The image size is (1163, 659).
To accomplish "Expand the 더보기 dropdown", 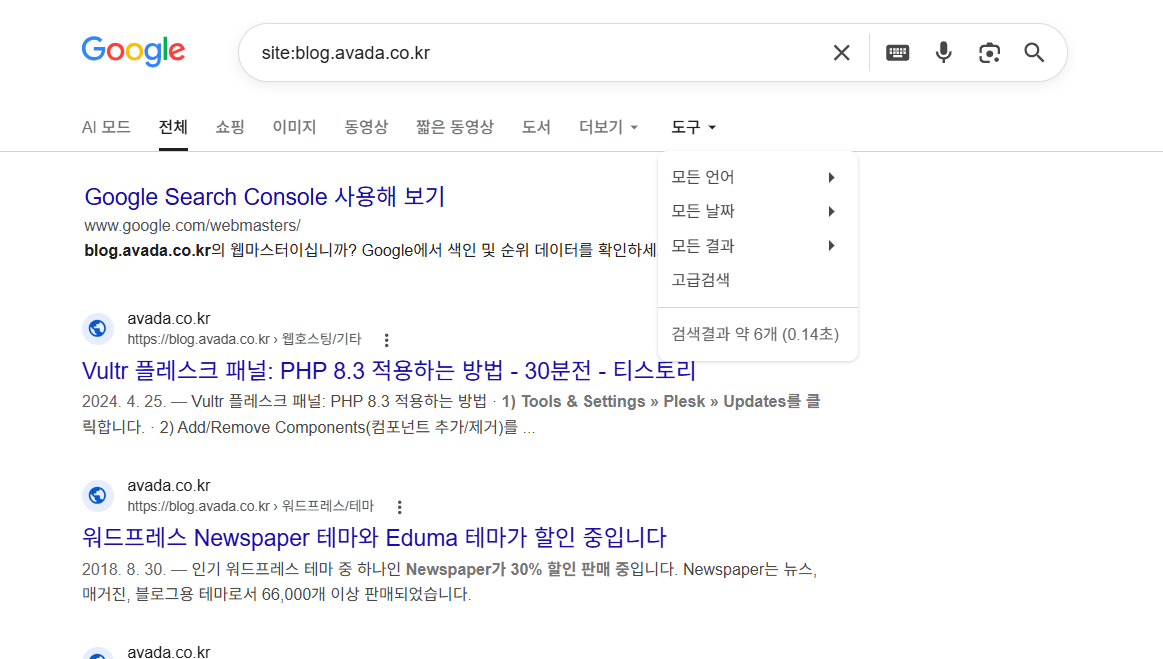I will coord(608,127).
